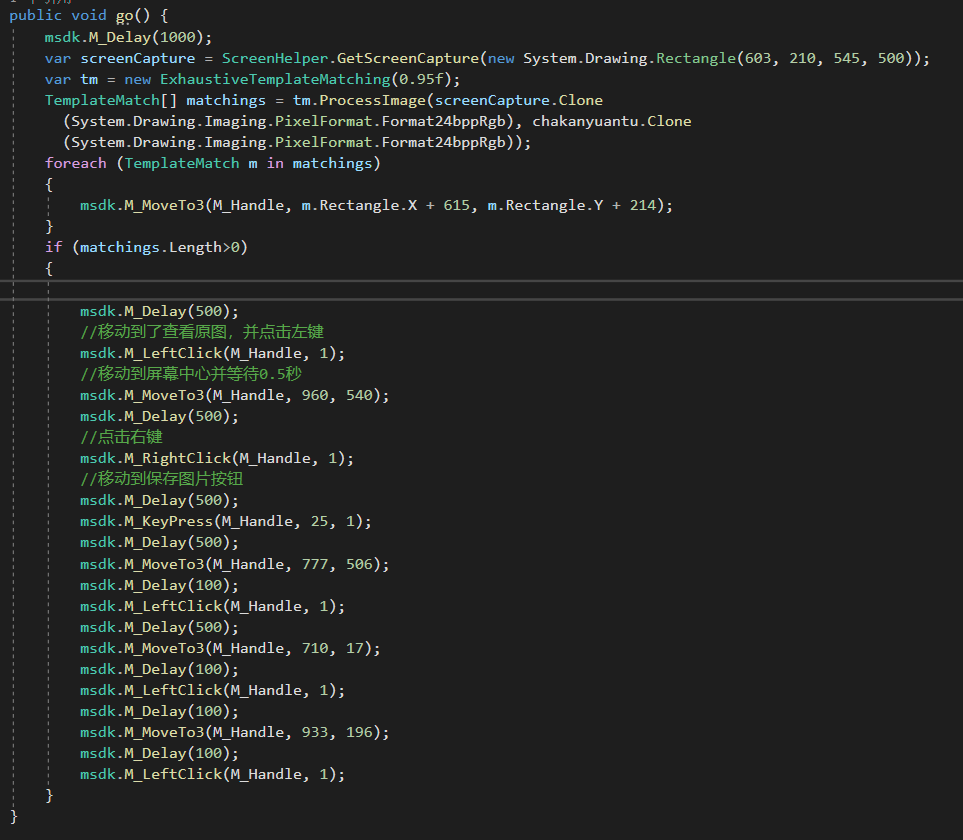Viewport: 963px width, 840px height.
Task: Click the chakanyuantu variable
Action: pos(584,121)
